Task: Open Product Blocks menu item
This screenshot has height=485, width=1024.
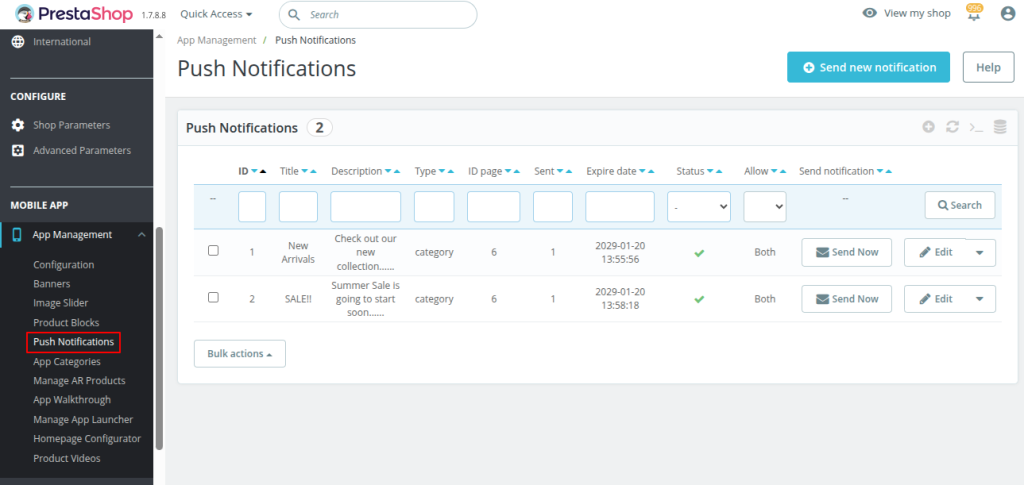Action: pyautogui.click(x=66, y=322)
